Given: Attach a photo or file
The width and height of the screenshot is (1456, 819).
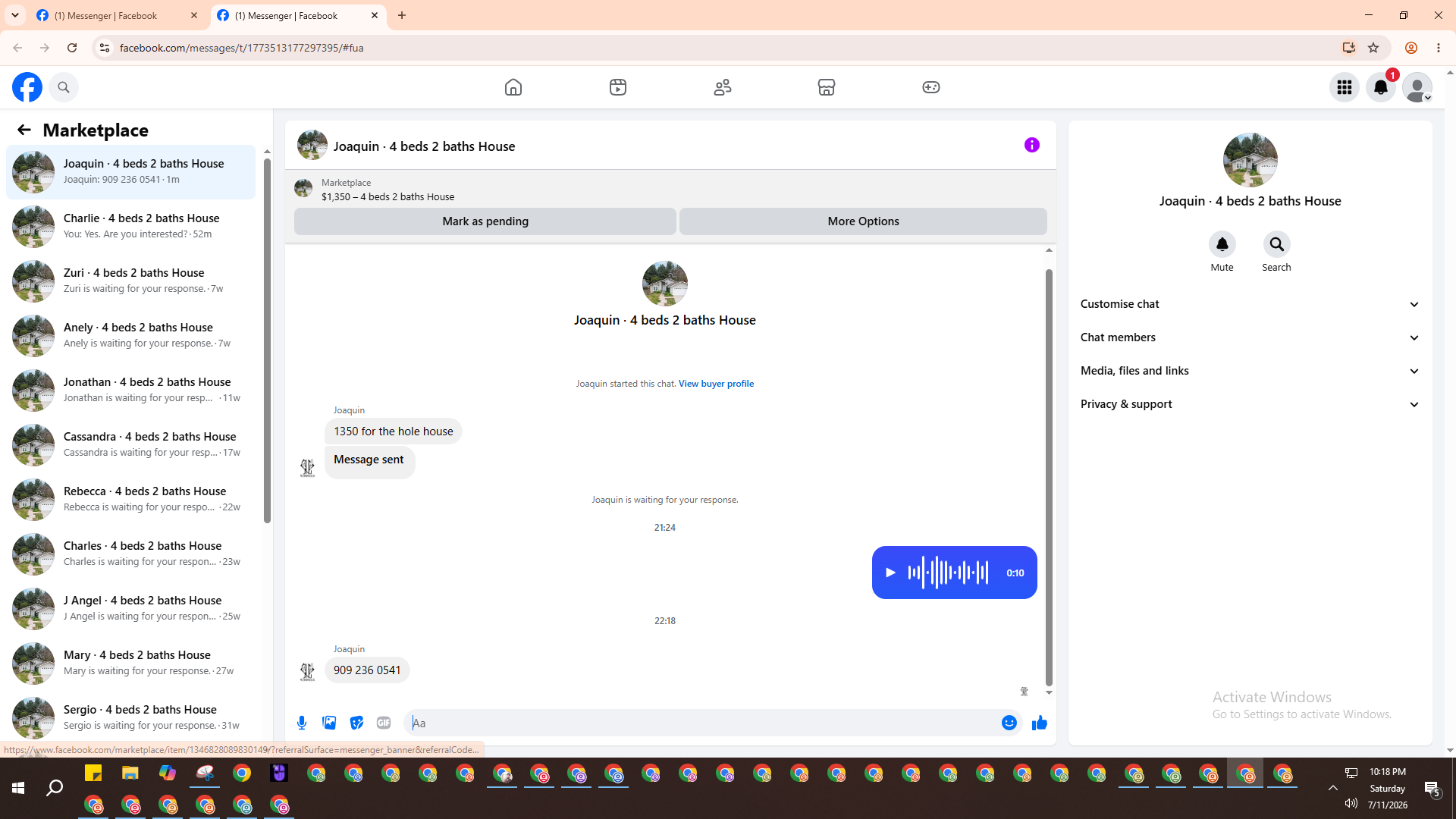Looking at the screenshot, I should point(329,723).
